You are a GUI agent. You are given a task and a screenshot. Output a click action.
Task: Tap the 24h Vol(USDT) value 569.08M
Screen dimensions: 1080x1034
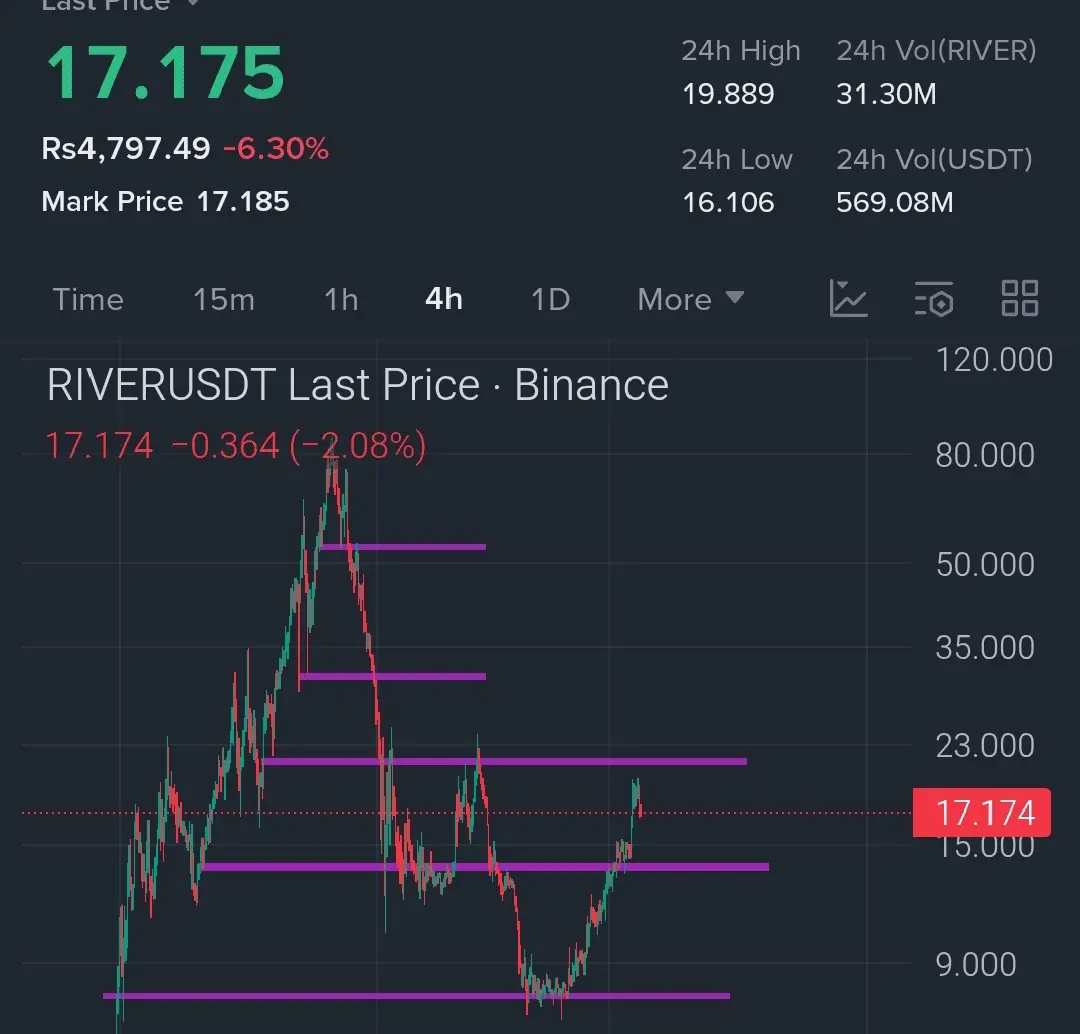point(895,203)
